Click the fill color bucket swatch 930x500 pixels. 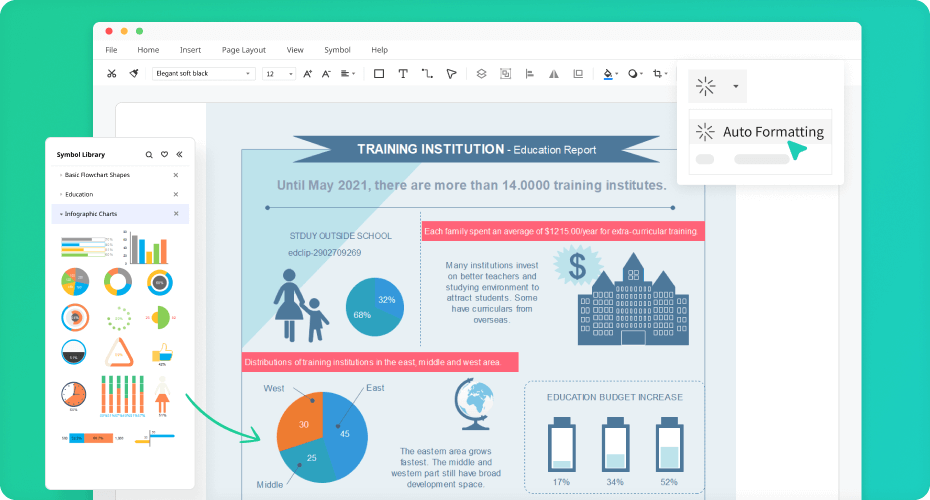(607, 73)
